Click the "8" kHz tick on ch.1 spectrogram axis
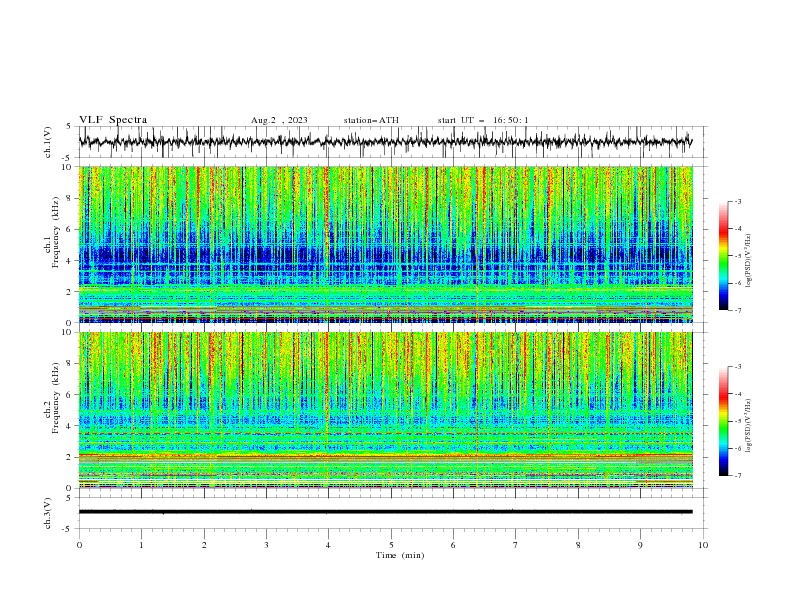 [70, 198]
